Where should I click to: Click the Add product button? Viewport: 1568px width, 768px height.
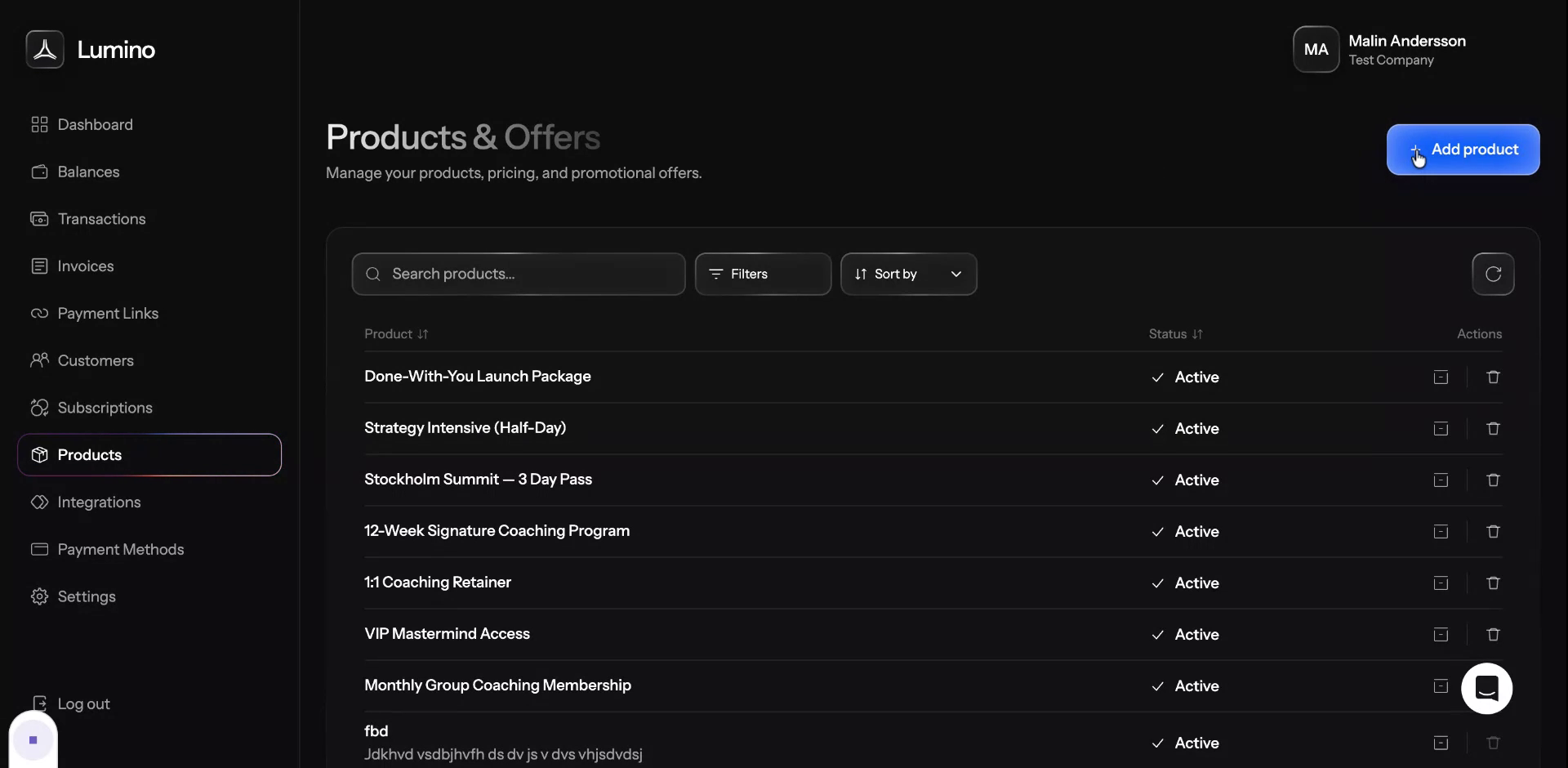pyautogui.click(x=1463, y=150)
